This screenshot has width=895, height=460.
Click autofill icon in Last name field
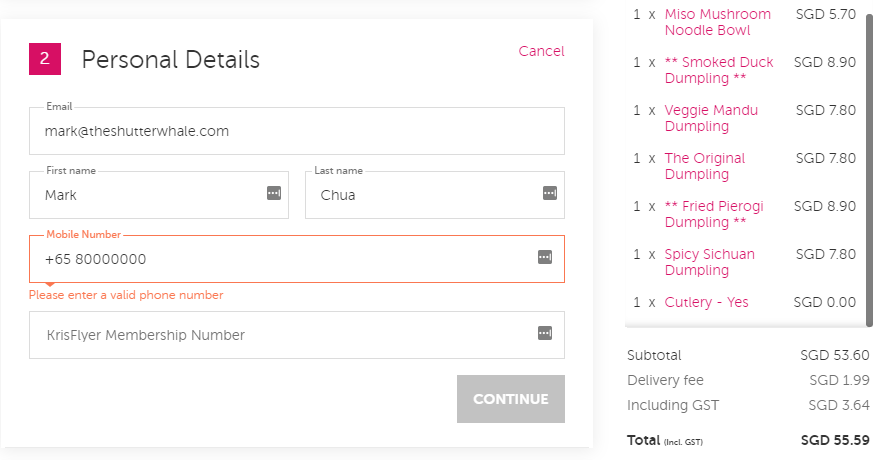tap(550, 193)
